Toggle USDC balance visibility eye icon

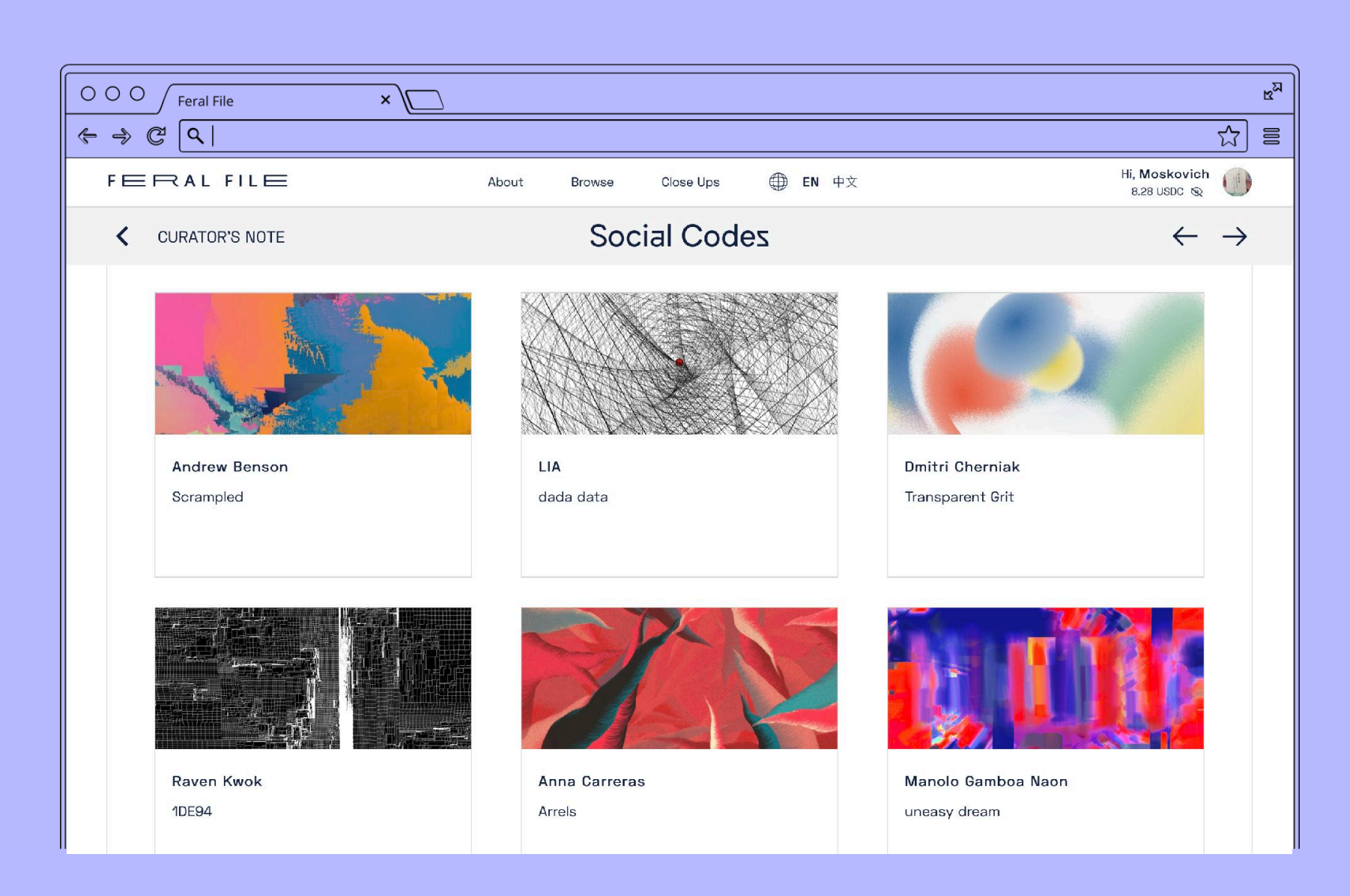click(x=1197, y=192)
